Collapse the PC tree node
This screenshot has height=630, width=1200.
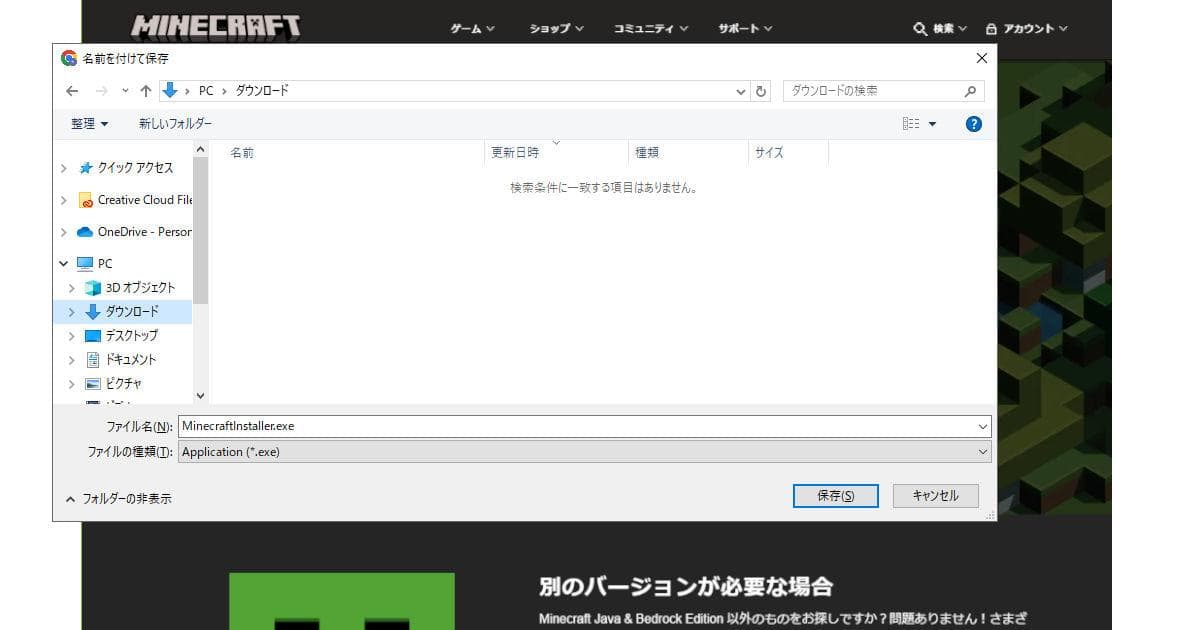pyautogui.click(x=64, y=264)
